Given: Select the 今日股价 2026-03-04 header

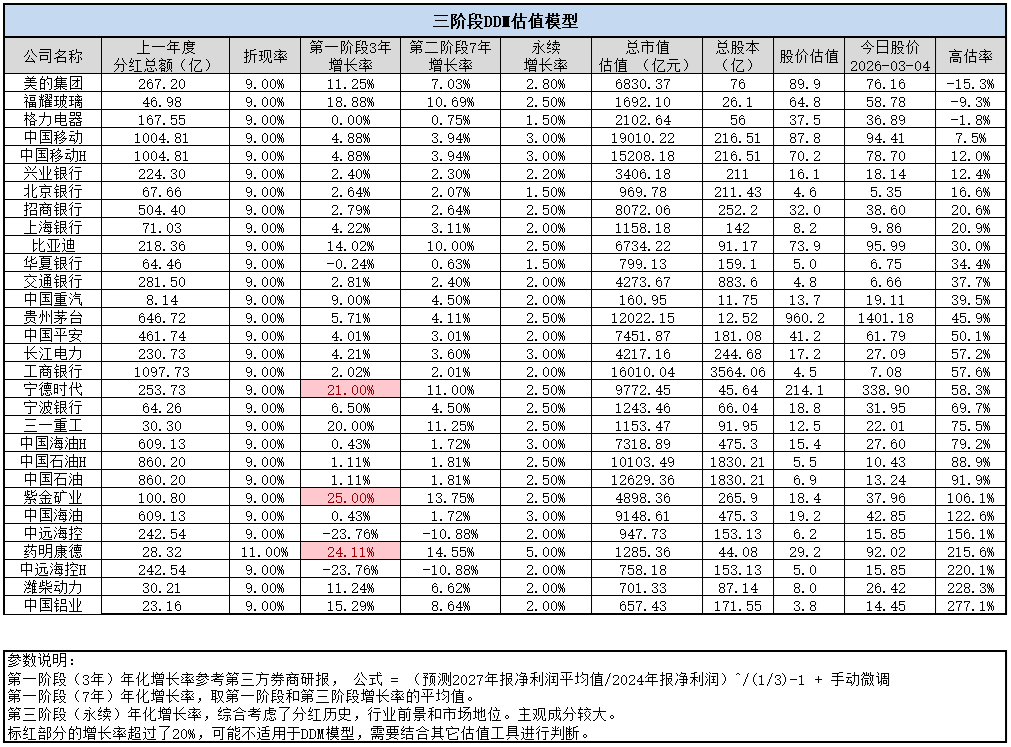Looking at the screenshot, I should [890, 55].
